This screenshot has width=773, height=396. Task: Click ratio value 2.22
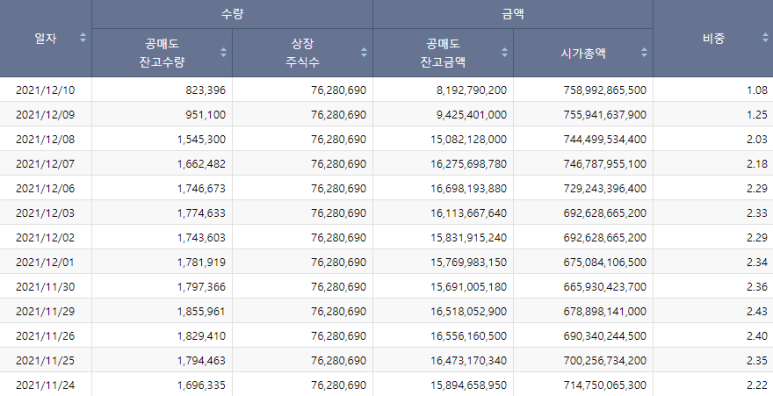click(757, 385)
